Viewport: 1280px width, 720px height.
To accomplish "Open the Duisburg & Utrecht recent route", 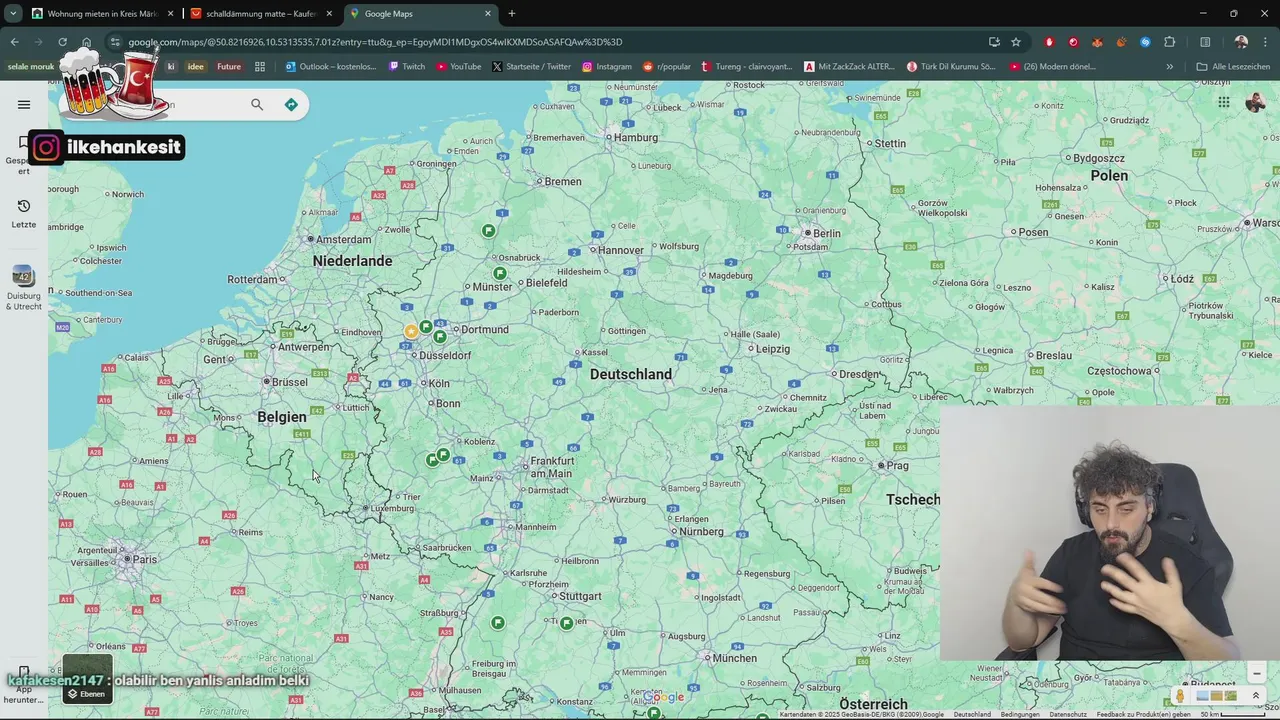I will point(24,288).
